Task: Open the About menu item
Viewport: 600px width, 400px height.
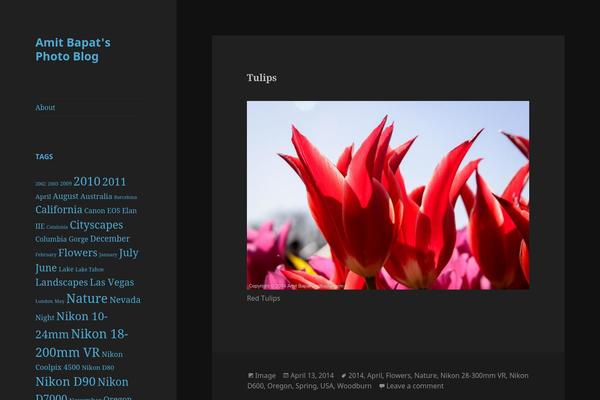Action: [45, 108]
